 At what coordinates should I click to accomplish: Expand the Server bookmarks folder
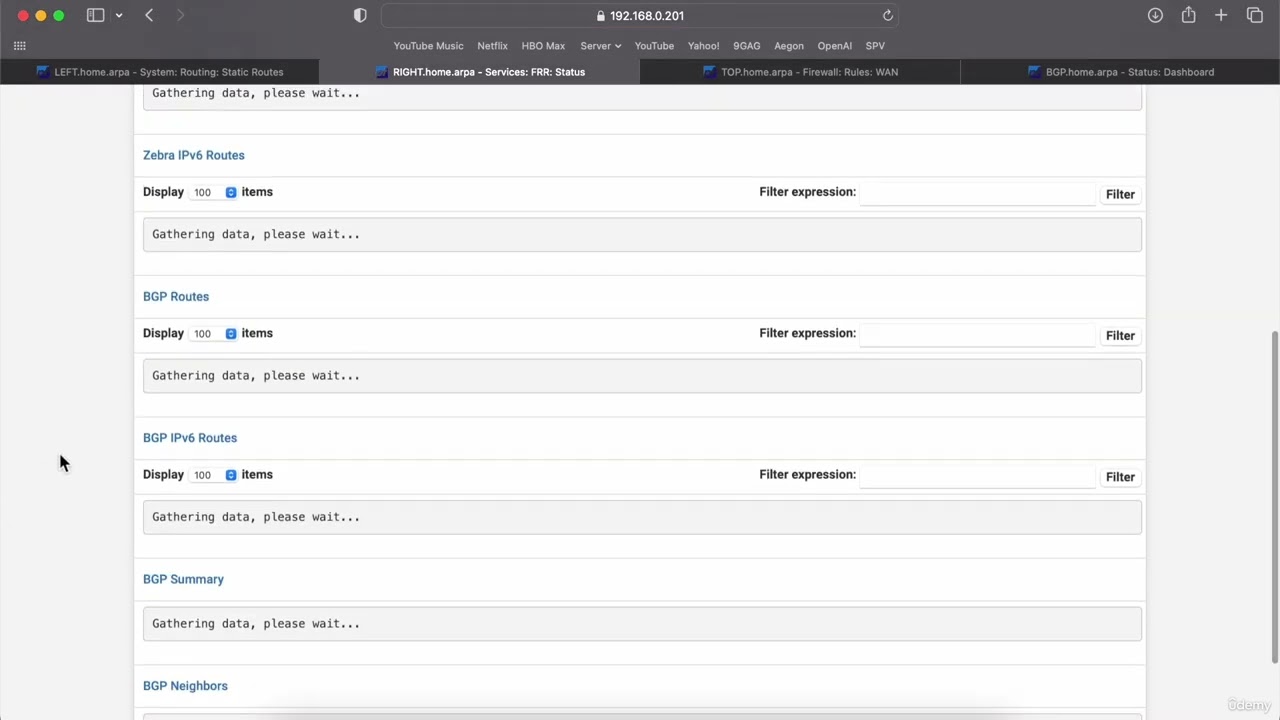[x=600, y=46]
